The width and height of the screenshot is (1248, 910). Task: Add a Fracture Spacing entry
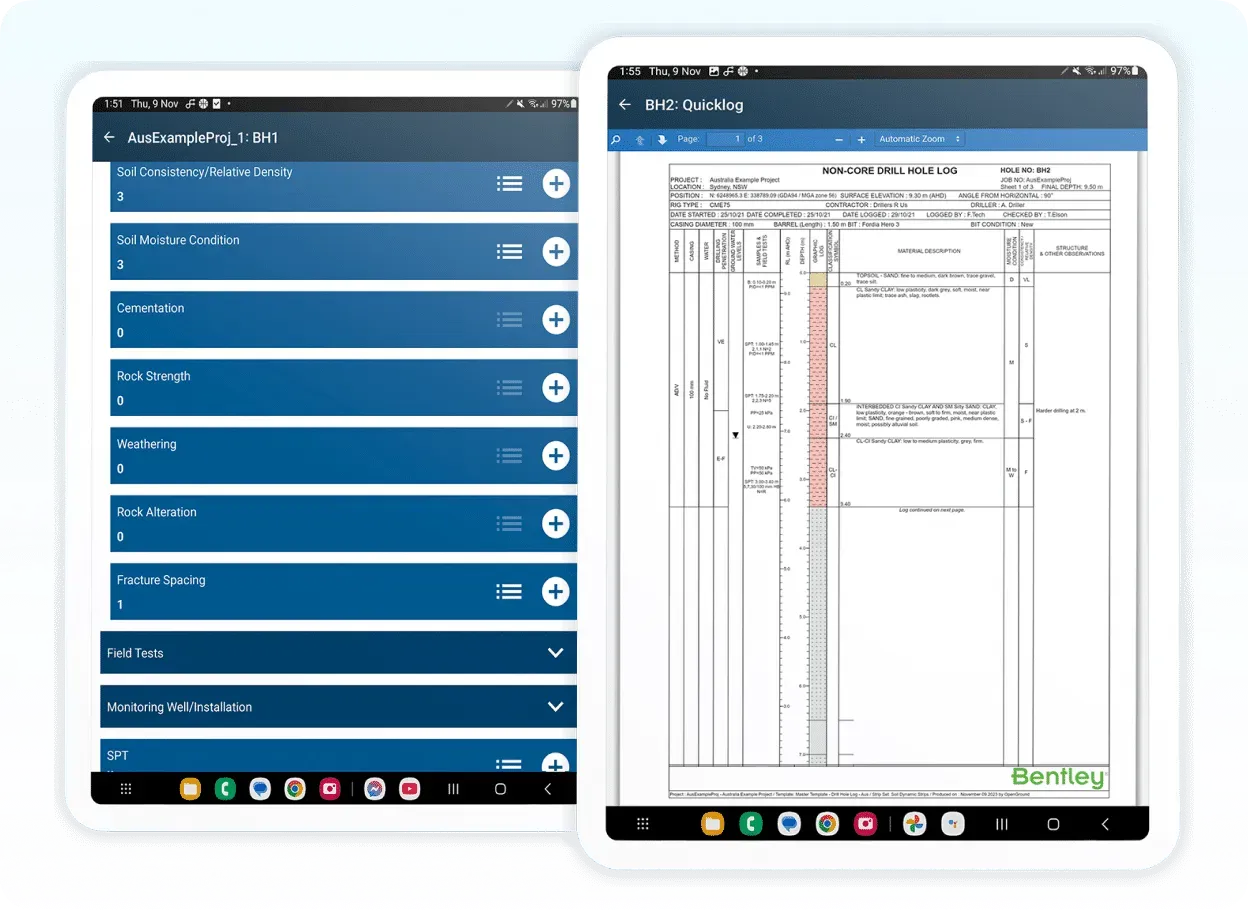coord(556,592)
